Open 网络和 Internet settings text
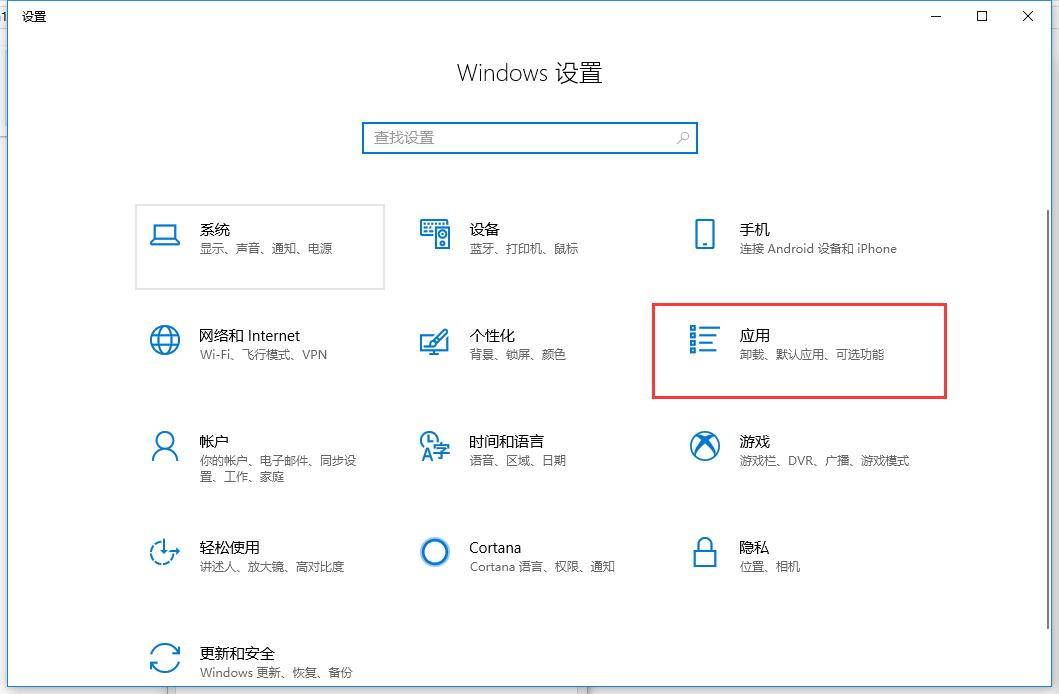This screenshot has width=1059, height=694. point(249,336)
